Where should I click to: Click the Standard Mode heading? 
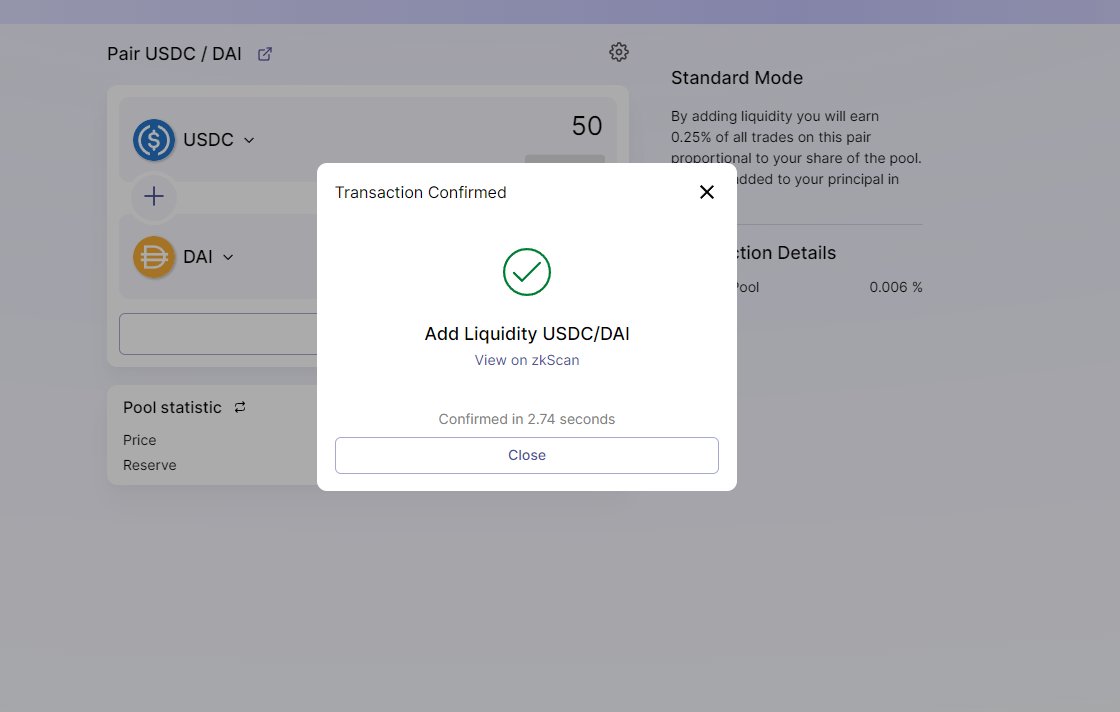(x=736, y=78)
